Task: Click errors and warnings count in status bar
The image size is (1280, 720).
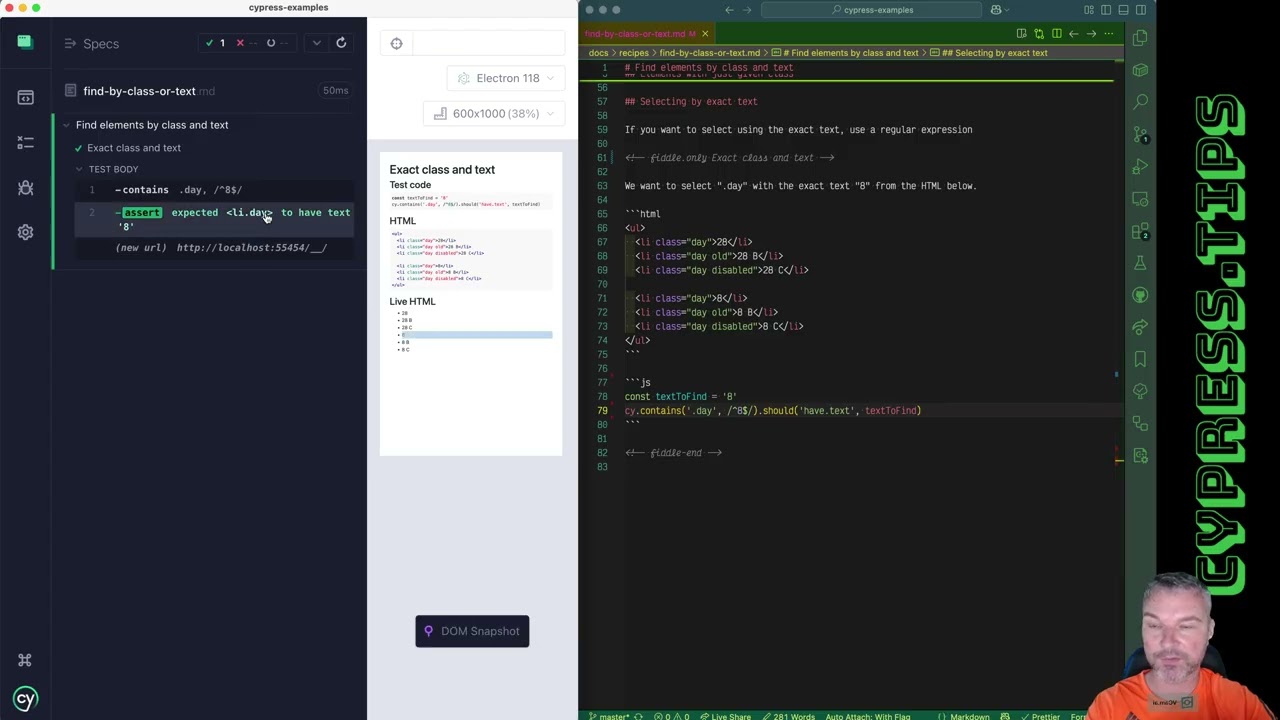Action: [672, 716]
